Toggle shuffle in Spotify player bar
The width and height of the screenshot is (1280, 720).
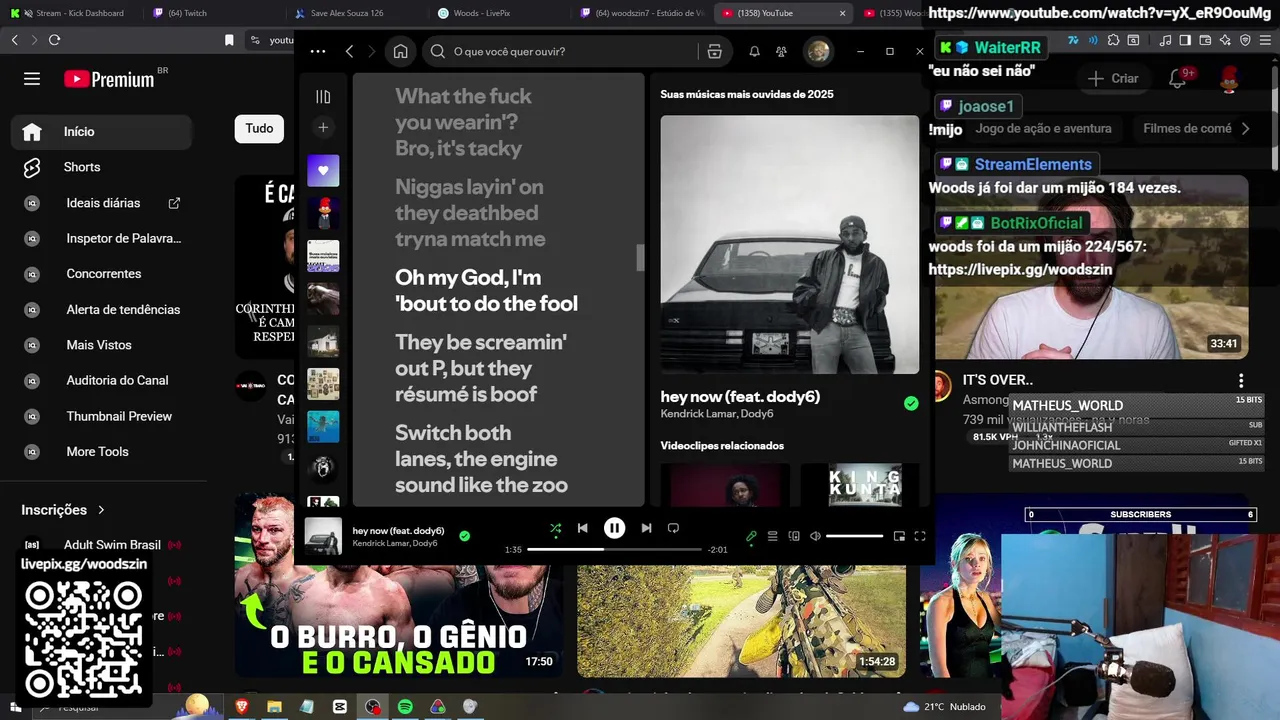pos(555,528)
